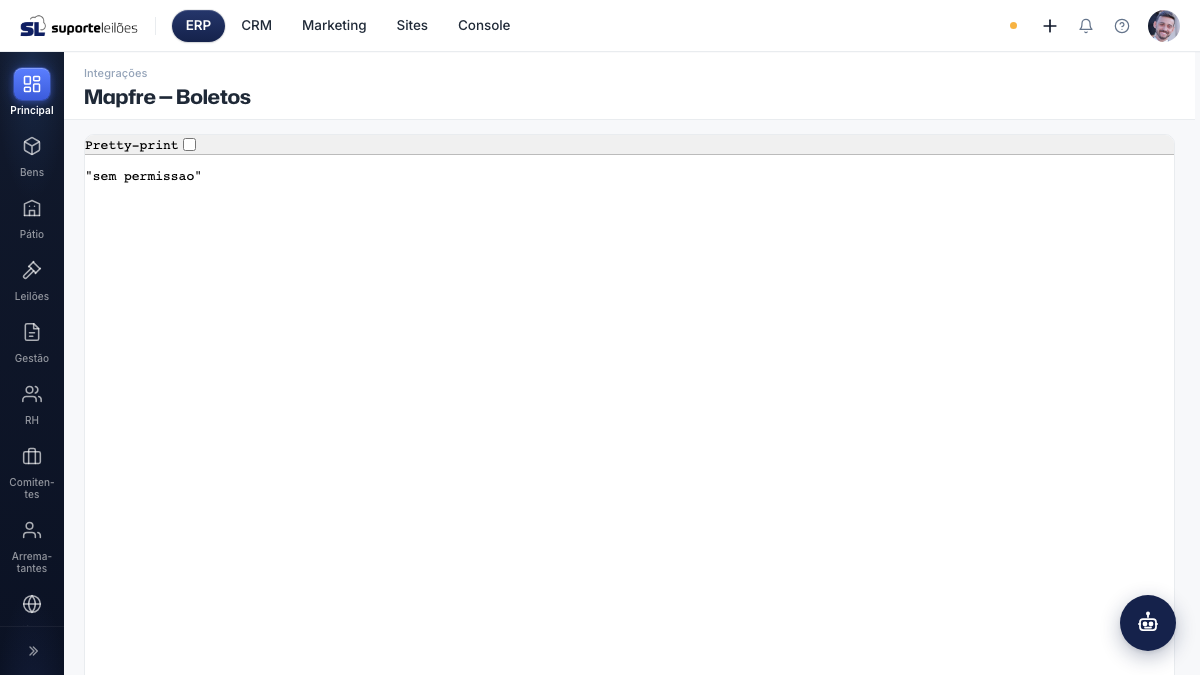Switch to the CRM tab

tap(256, 26)
